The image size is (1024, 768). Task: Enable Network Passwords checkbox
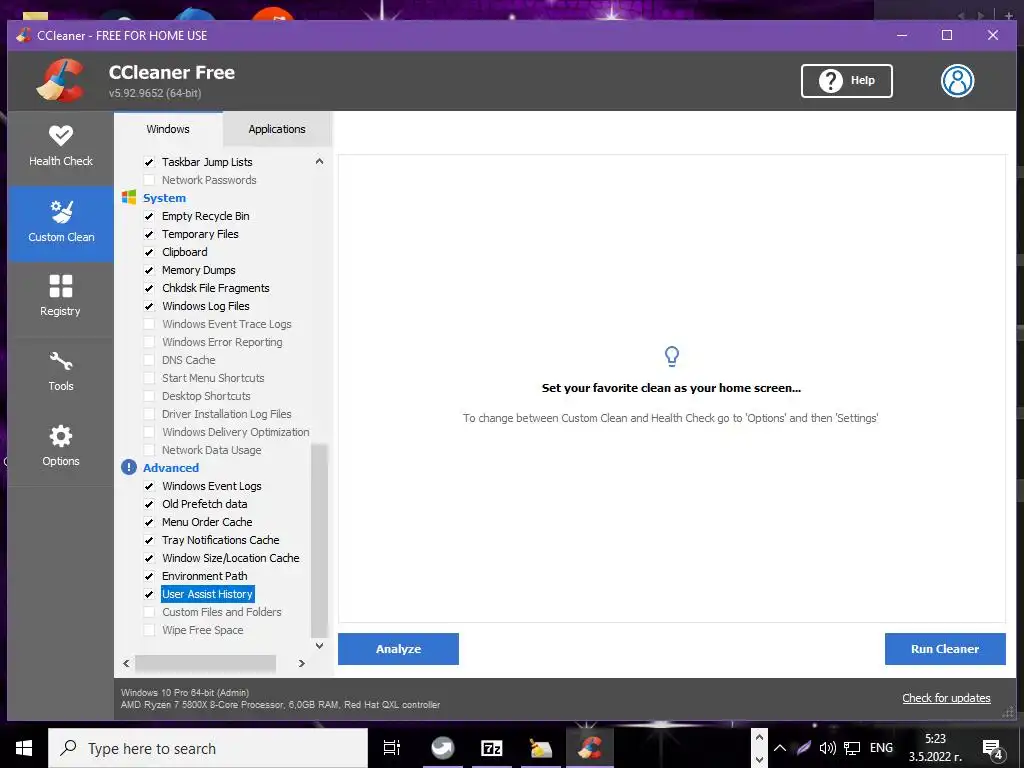click(x=149, y=180)
